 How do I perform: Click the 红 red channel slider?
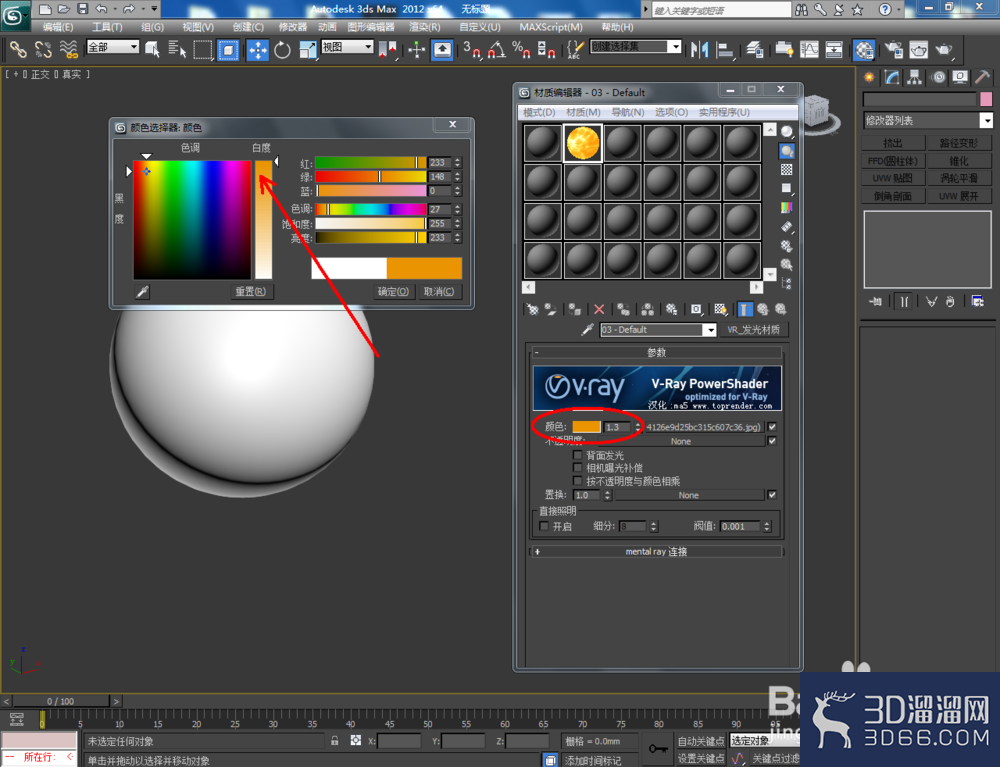[x=371, y=163]
